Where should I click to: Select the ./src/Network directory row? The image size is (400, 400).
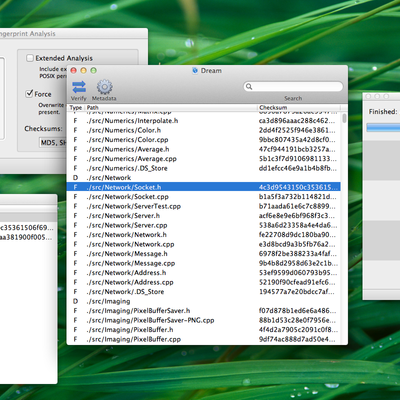coord(203,178)
